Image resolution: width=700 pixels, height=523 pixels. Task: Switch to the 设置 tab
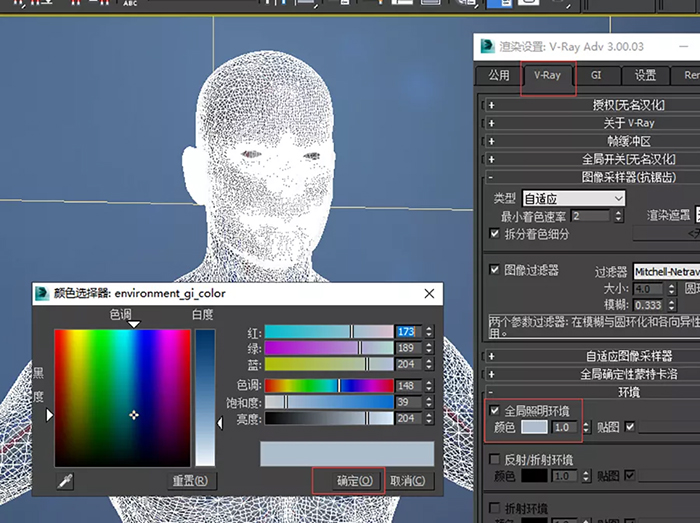[646, 75]
